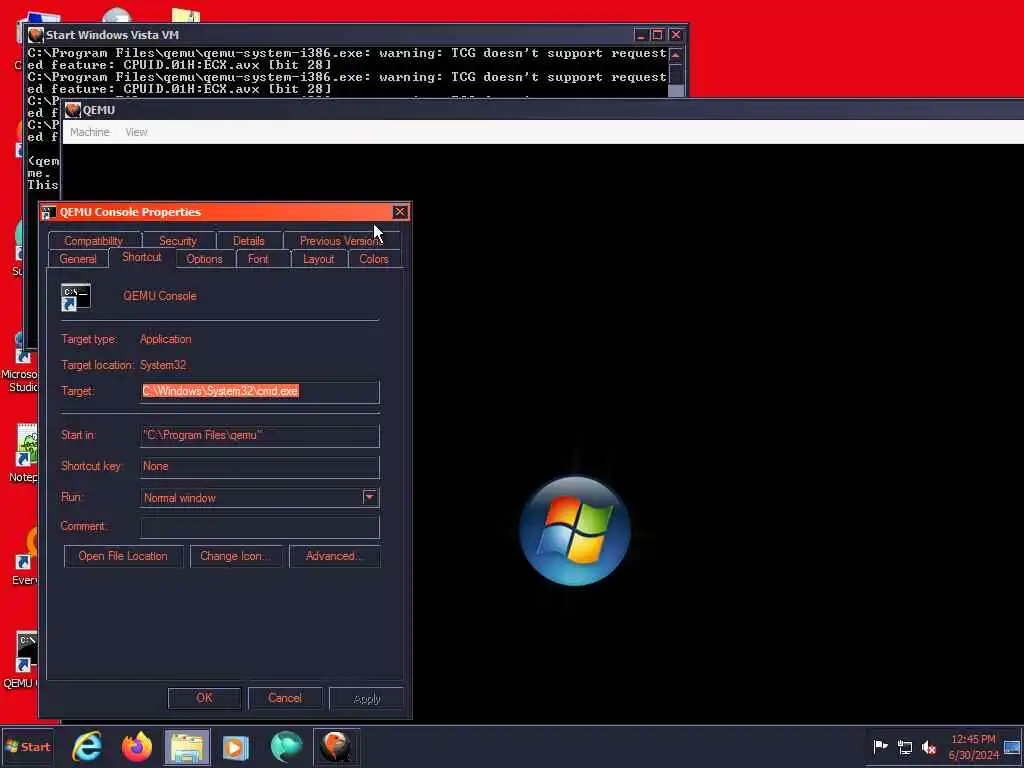Switch to the Options tab
Screen dimensions: 1024x768
tap(204, 259)
